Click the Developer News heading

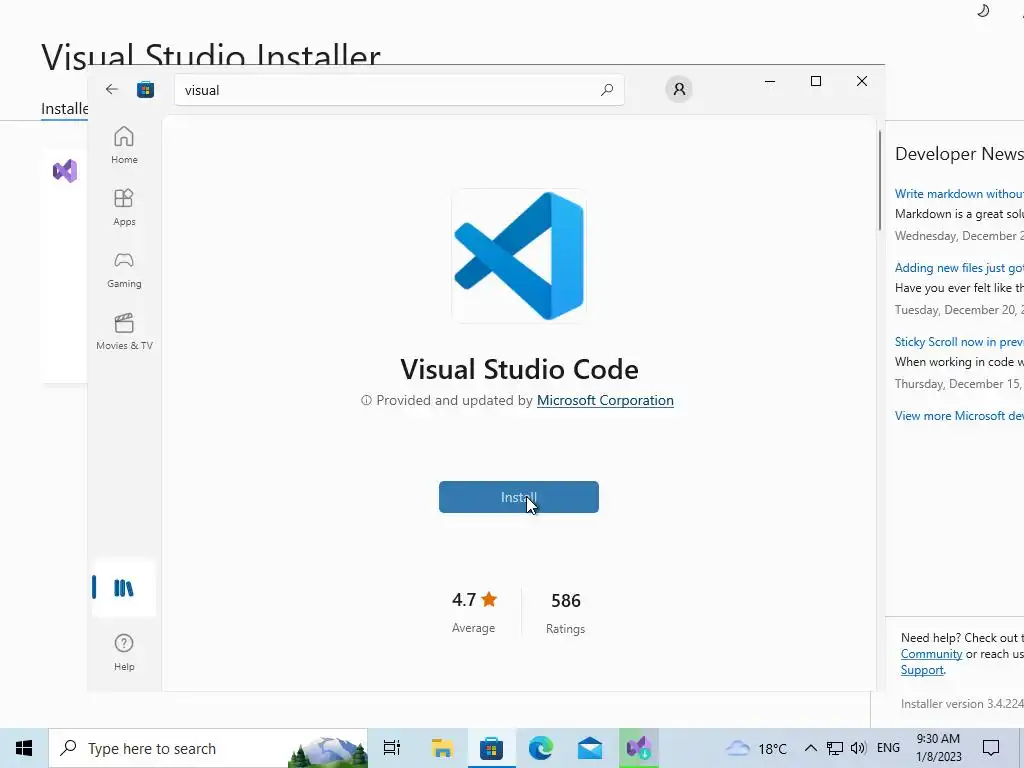[x=959, y=154]
